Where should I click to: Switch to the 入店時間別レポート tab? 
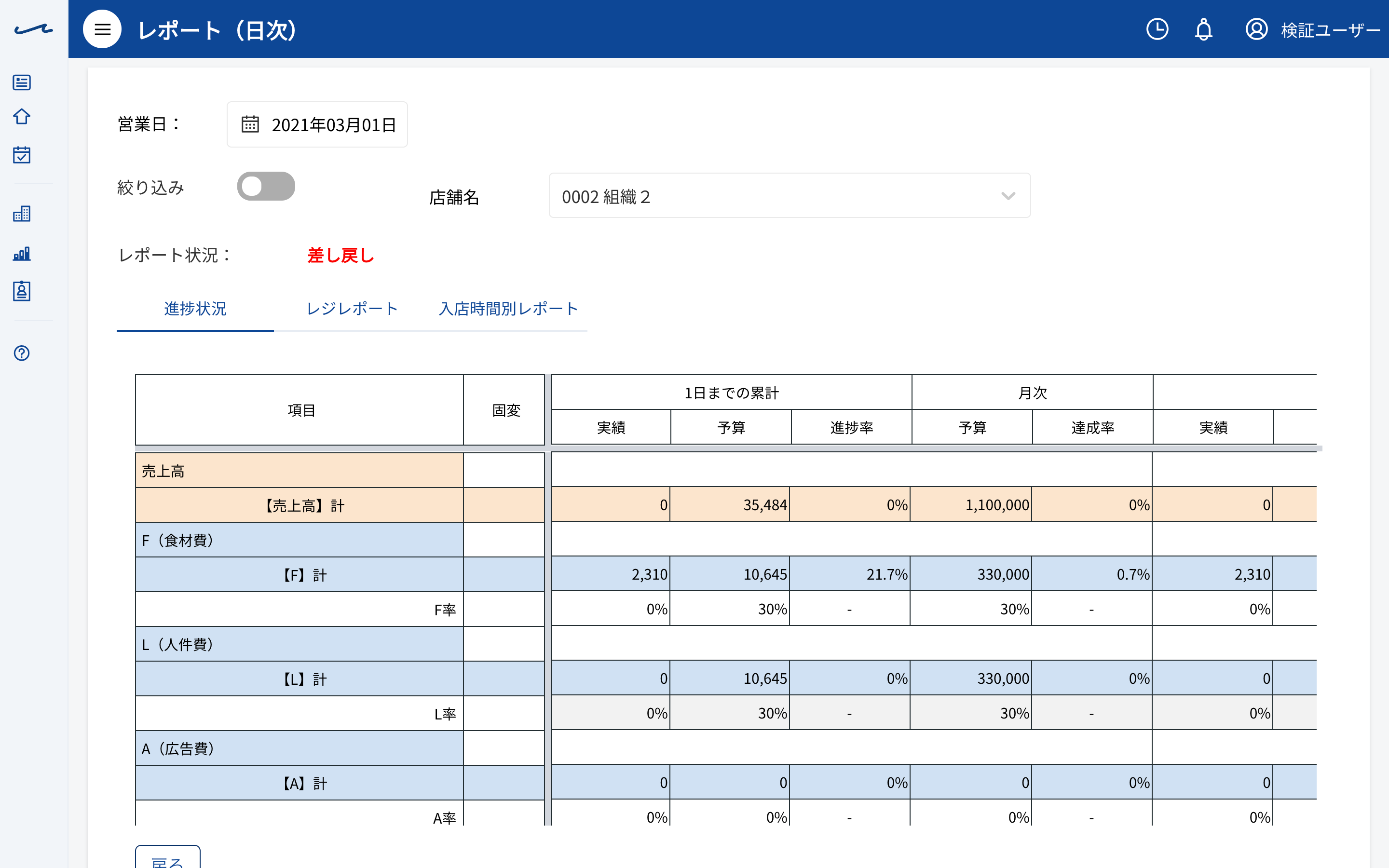coord(508,309)
